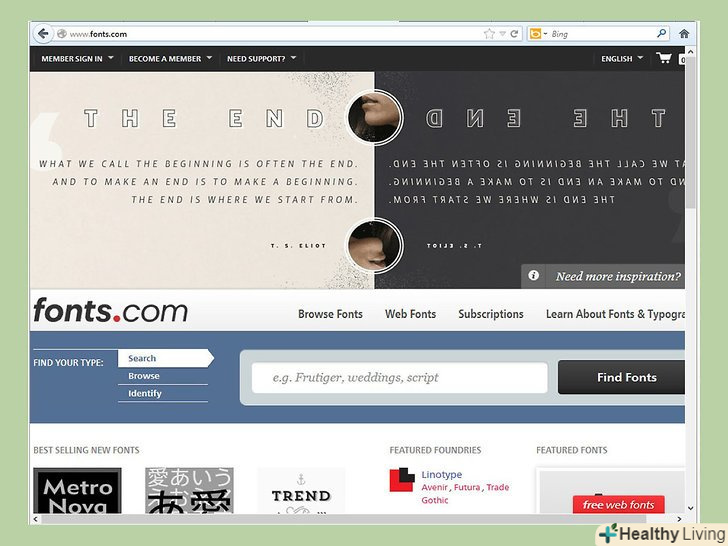Click the bookmark star icon

pos(489,34)
